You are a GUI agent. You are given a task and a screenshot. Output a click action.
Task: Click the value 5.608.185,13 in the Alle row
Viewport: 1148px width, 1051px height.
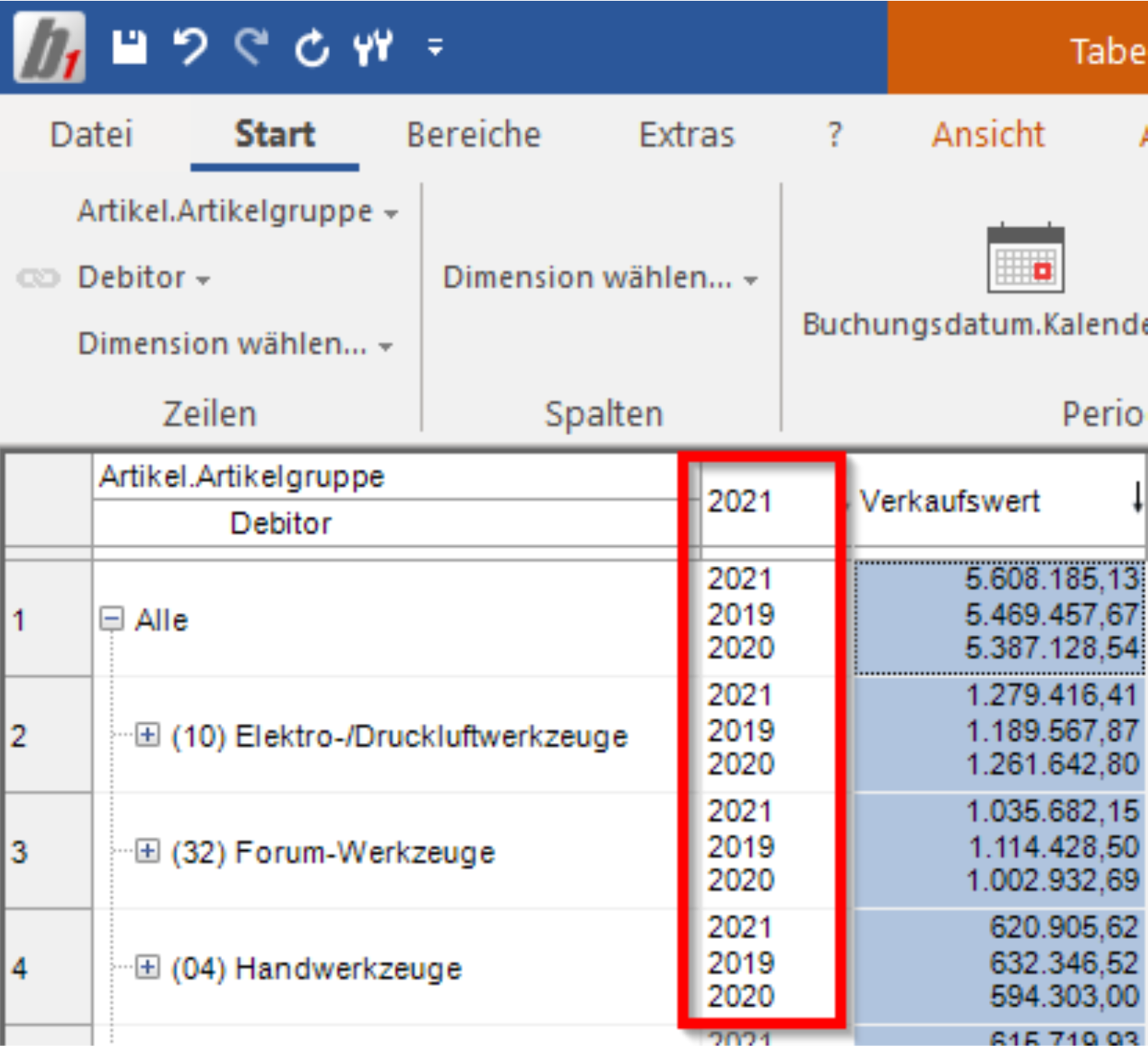(x=1052, y=579)
